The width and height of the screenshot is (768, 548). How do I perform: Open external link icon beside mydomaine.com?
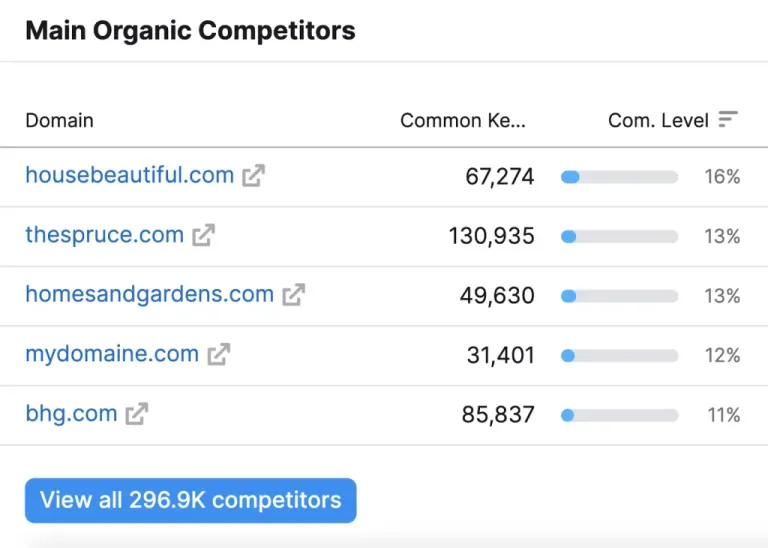click(x=219, y=354)
